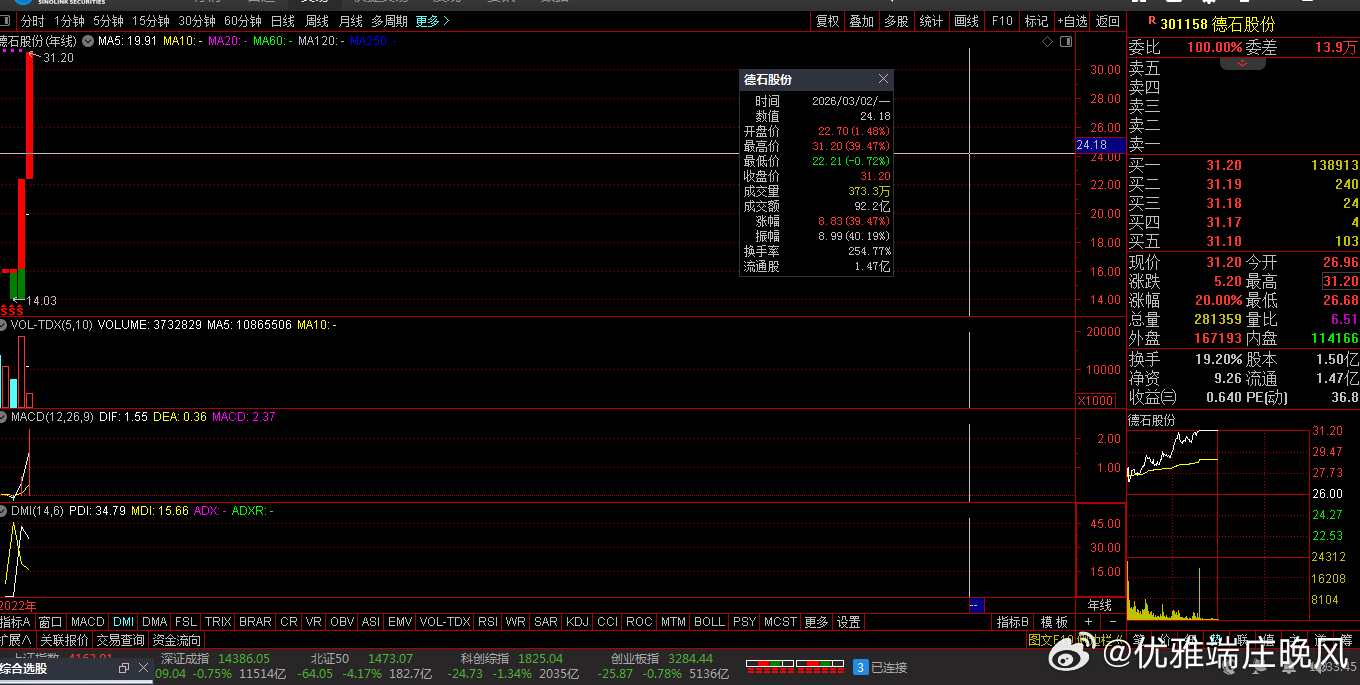The image size is (1360, 685).
Task: Open 资金流向 tab
Action: tap(177, 640)
